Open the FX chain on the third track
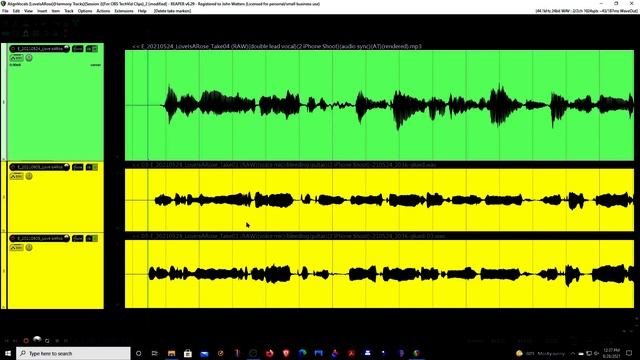Viewport: 640px width, 360px height. coord(89,238)
